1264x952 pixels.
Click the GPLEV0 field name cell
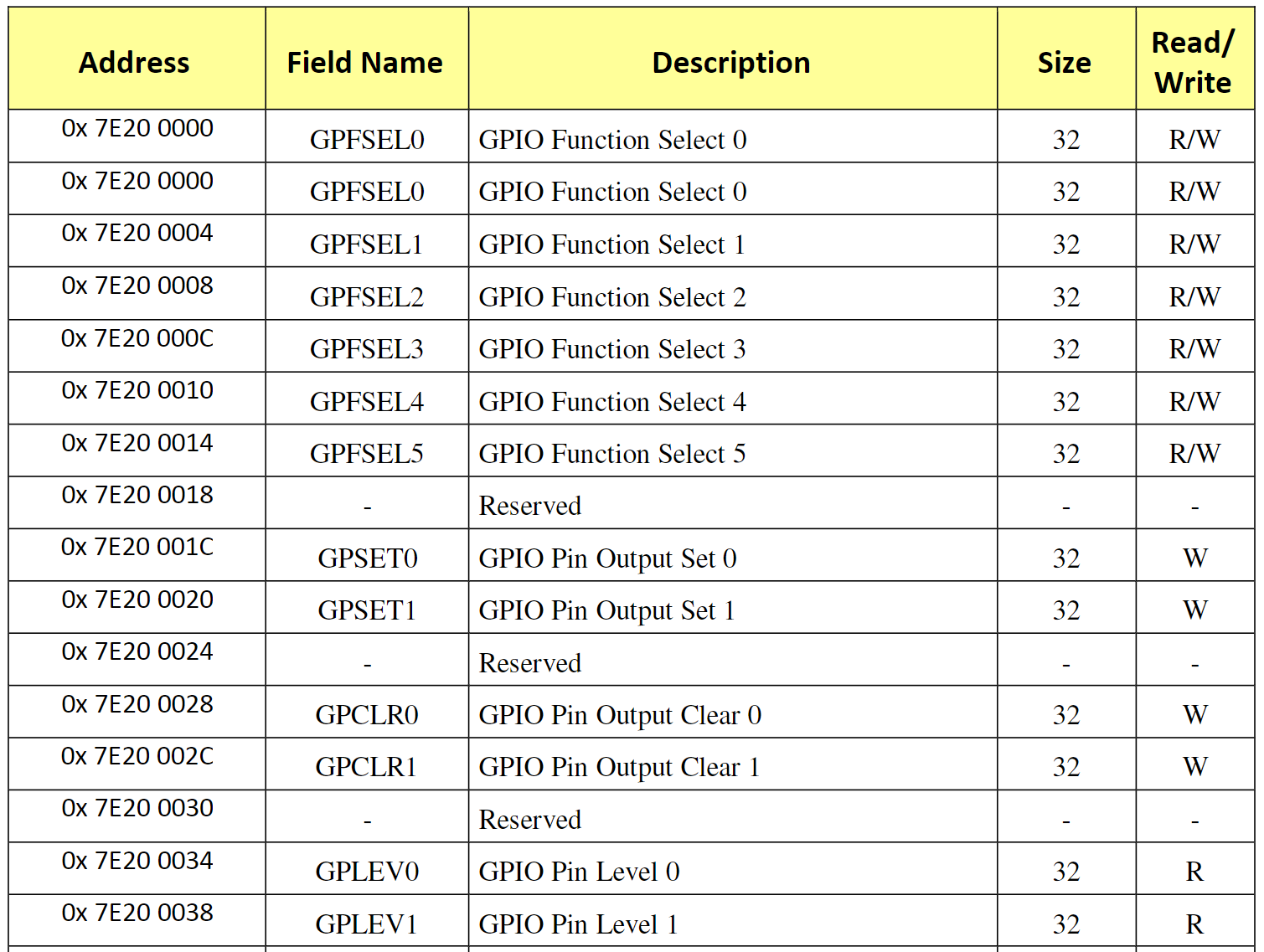pyautogui.click(x=366, y=872)
